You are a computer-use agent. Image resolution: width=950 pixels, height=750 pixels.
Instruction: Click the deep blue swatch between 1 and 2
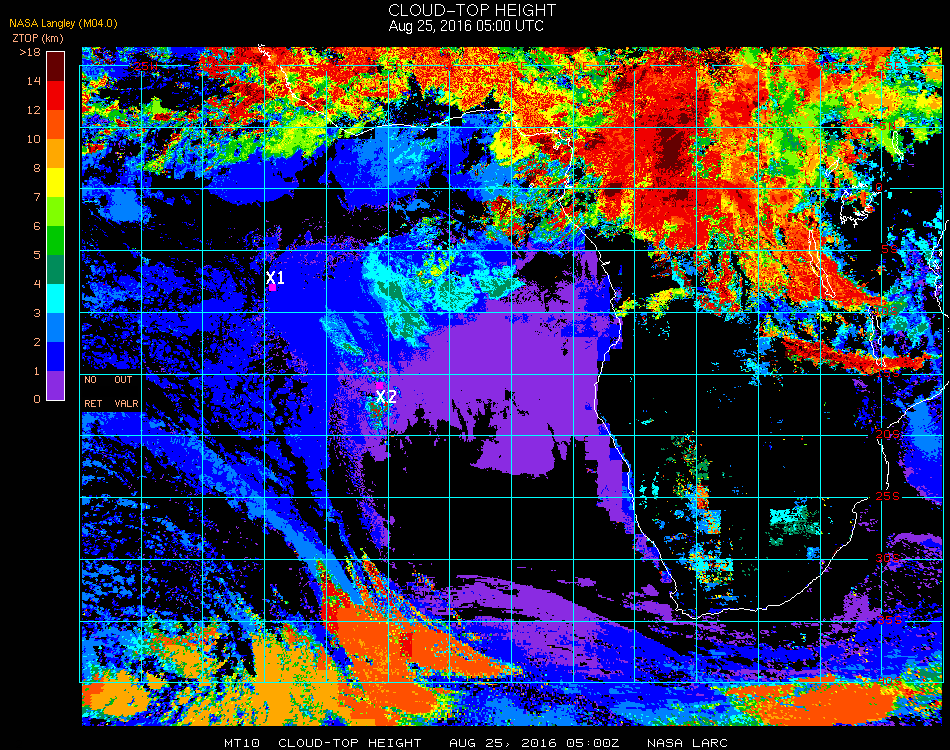click(x=55, y=357)
